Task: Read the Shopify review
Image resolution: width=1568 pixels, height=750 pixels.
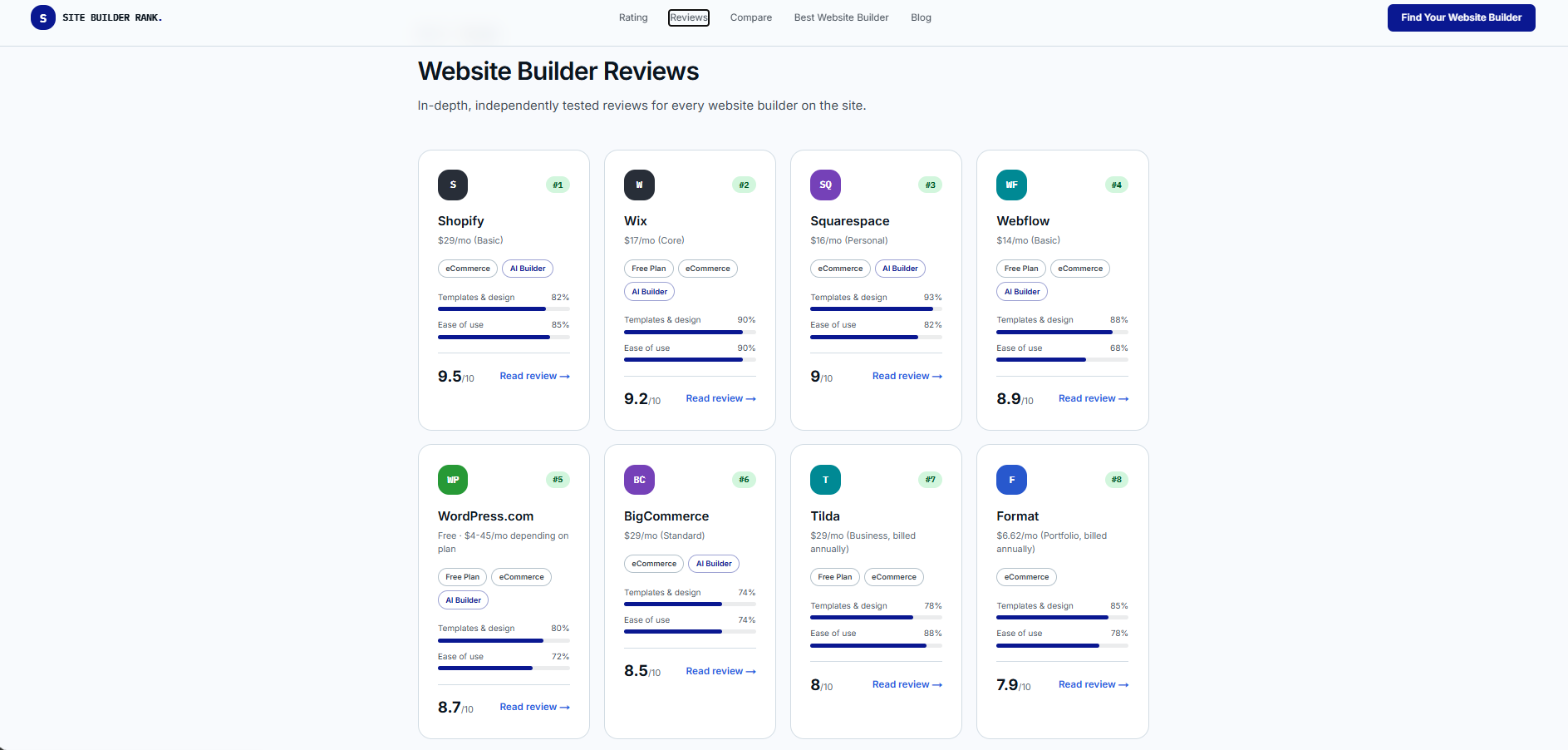Action: (x=534, y=376)
